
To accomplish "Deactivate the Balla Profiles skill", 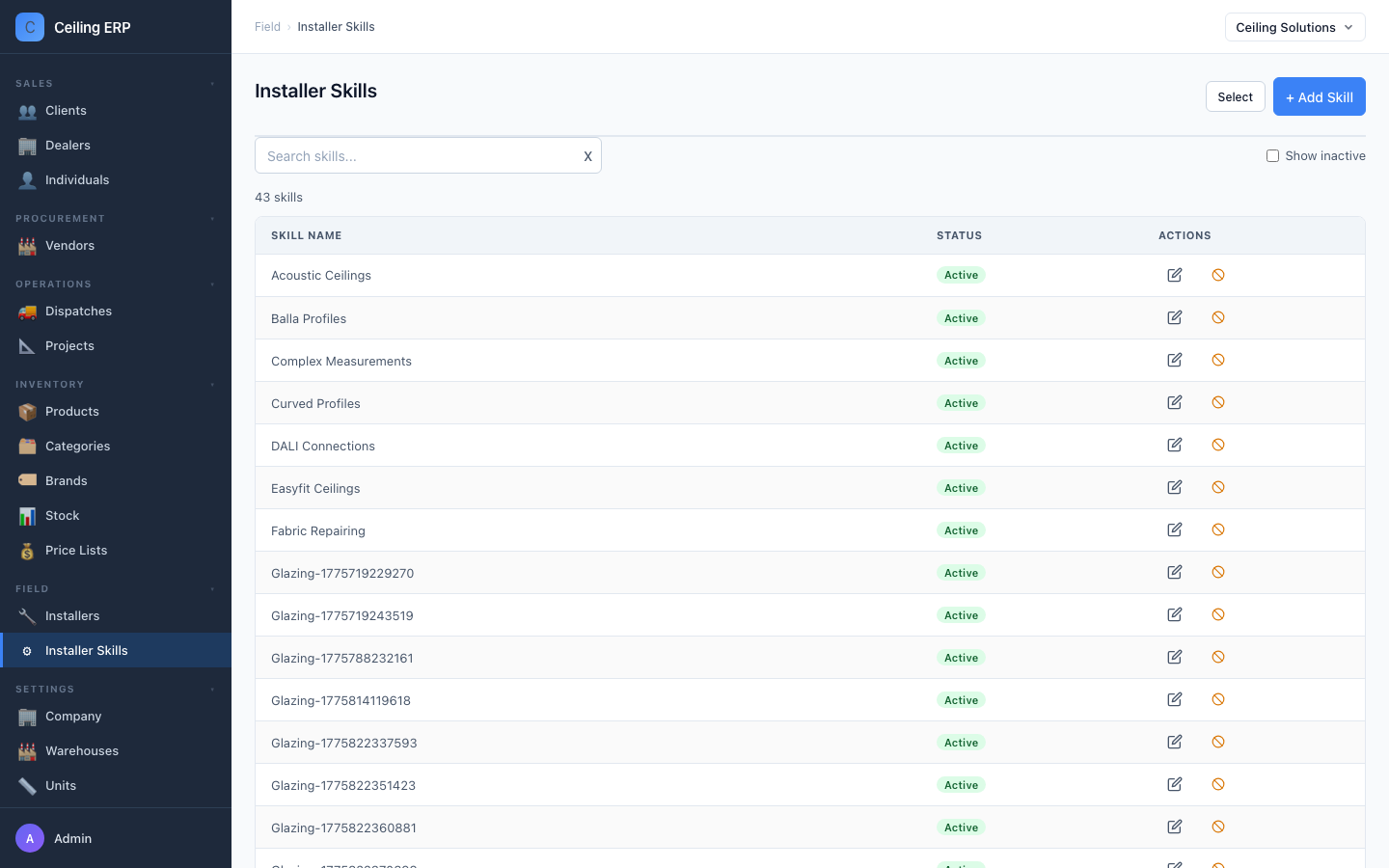I will (1218, 317).
